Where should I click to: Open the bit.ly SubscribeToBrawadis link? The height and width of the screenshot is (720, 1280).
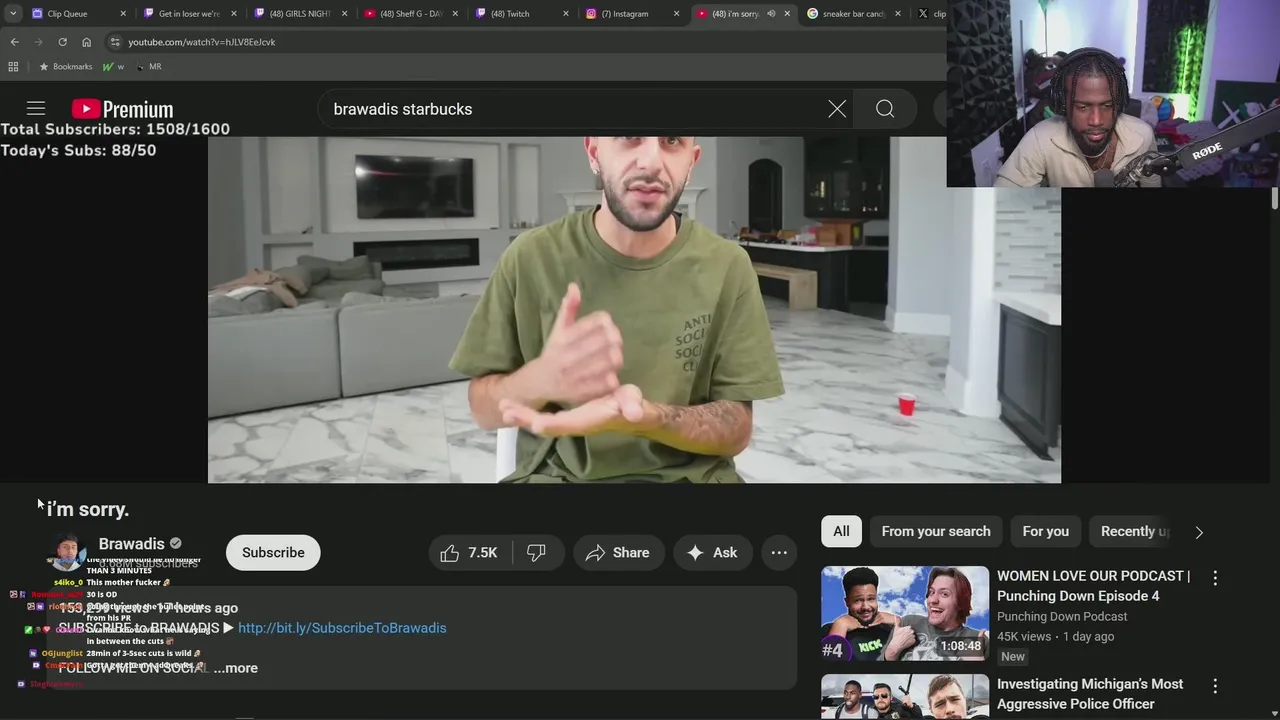pyautogui.click(x=342, y=628)
